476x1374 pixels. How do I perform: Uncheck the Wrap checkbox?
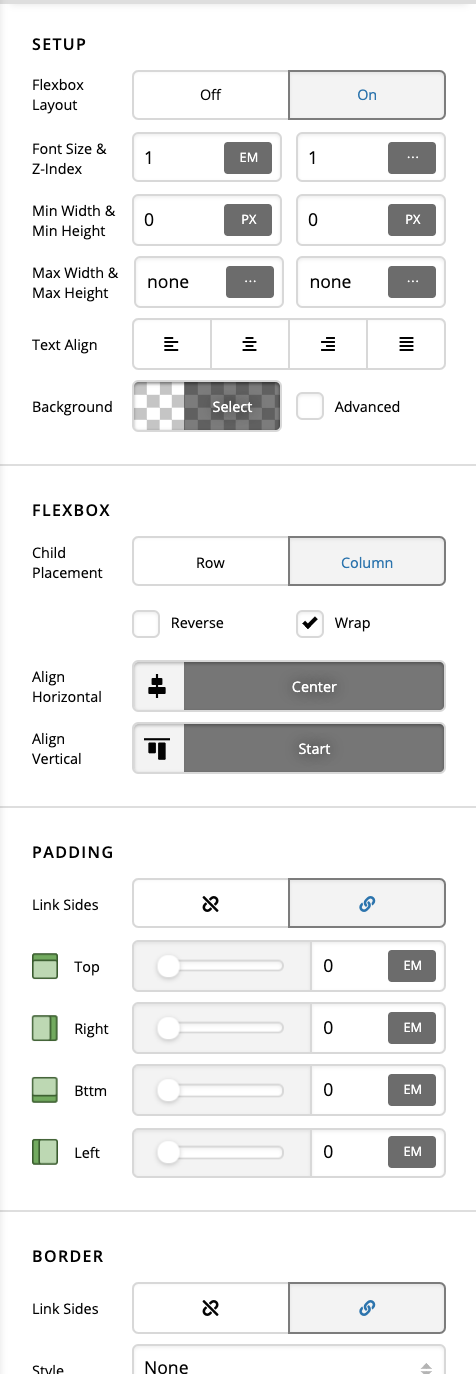[311, 624]
